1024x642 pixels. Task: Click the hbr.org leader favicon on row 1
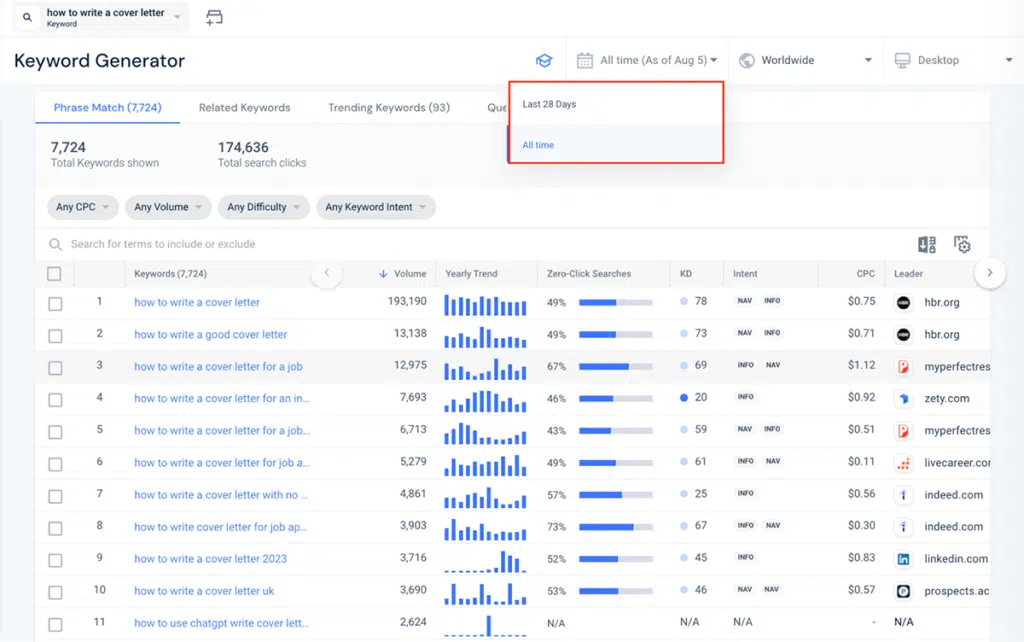902,302
